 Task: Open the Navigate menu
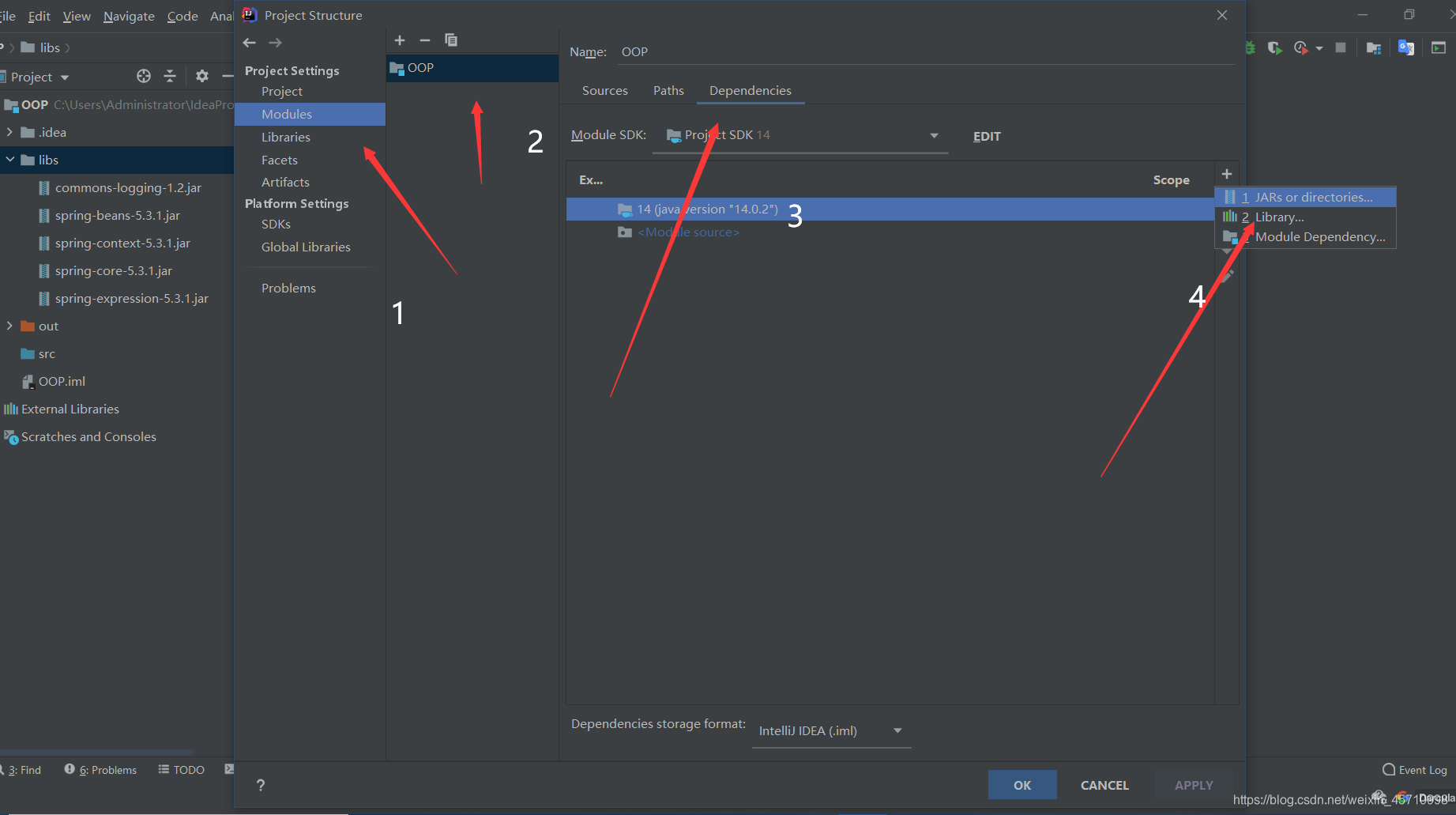[129, 16]
